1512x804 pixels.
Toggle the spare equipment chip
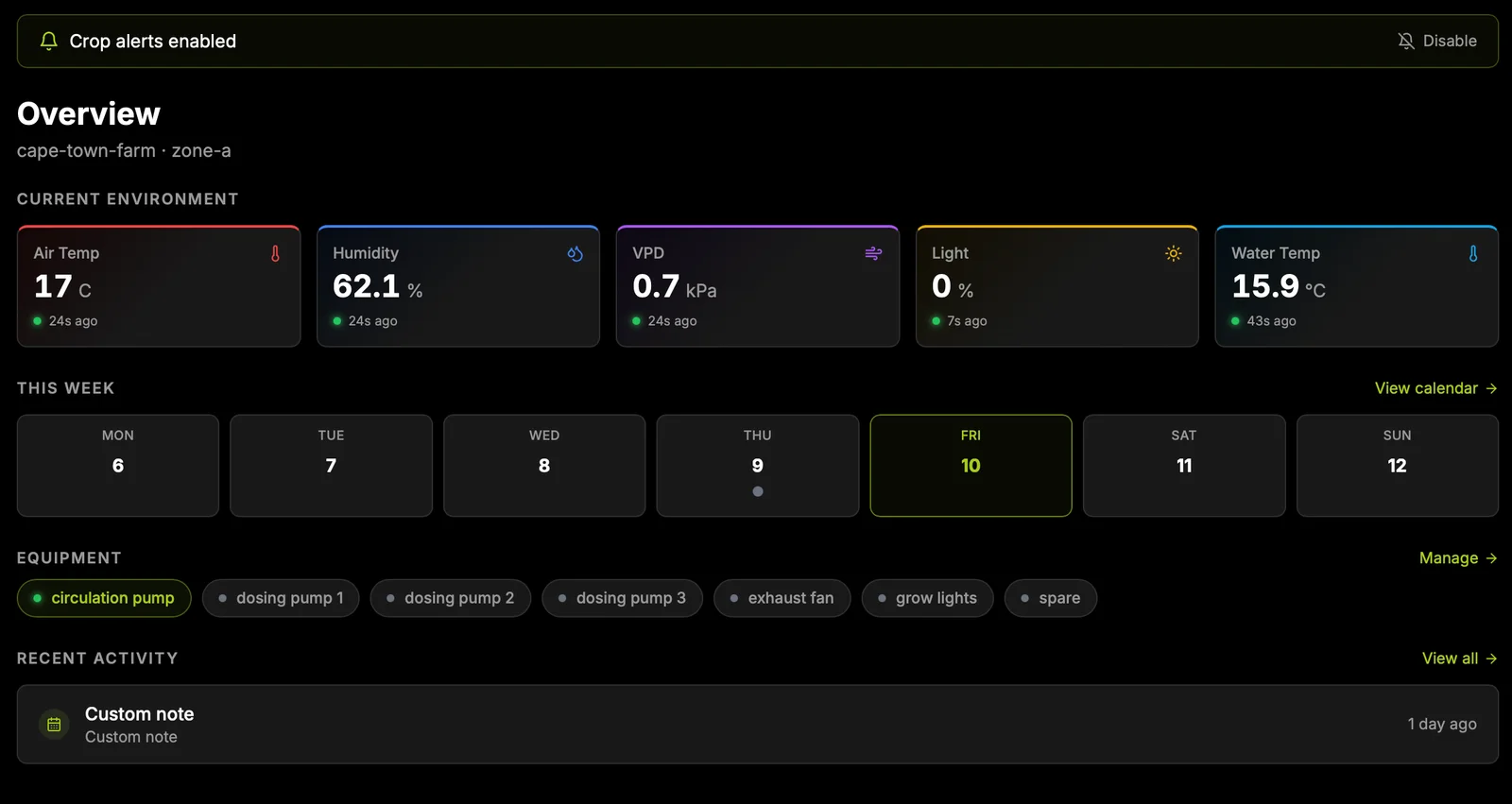[1051, 598]
